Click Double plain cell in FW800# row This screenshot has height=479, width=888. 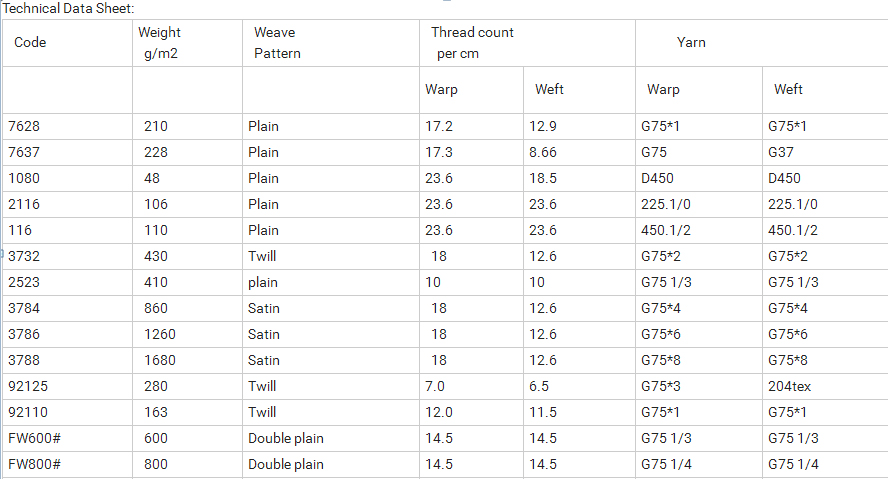pyautogui.click(x=331, y=465)
